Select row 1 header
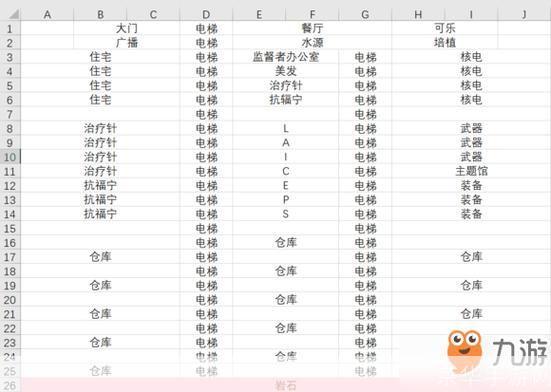 (x=10, y=28)
